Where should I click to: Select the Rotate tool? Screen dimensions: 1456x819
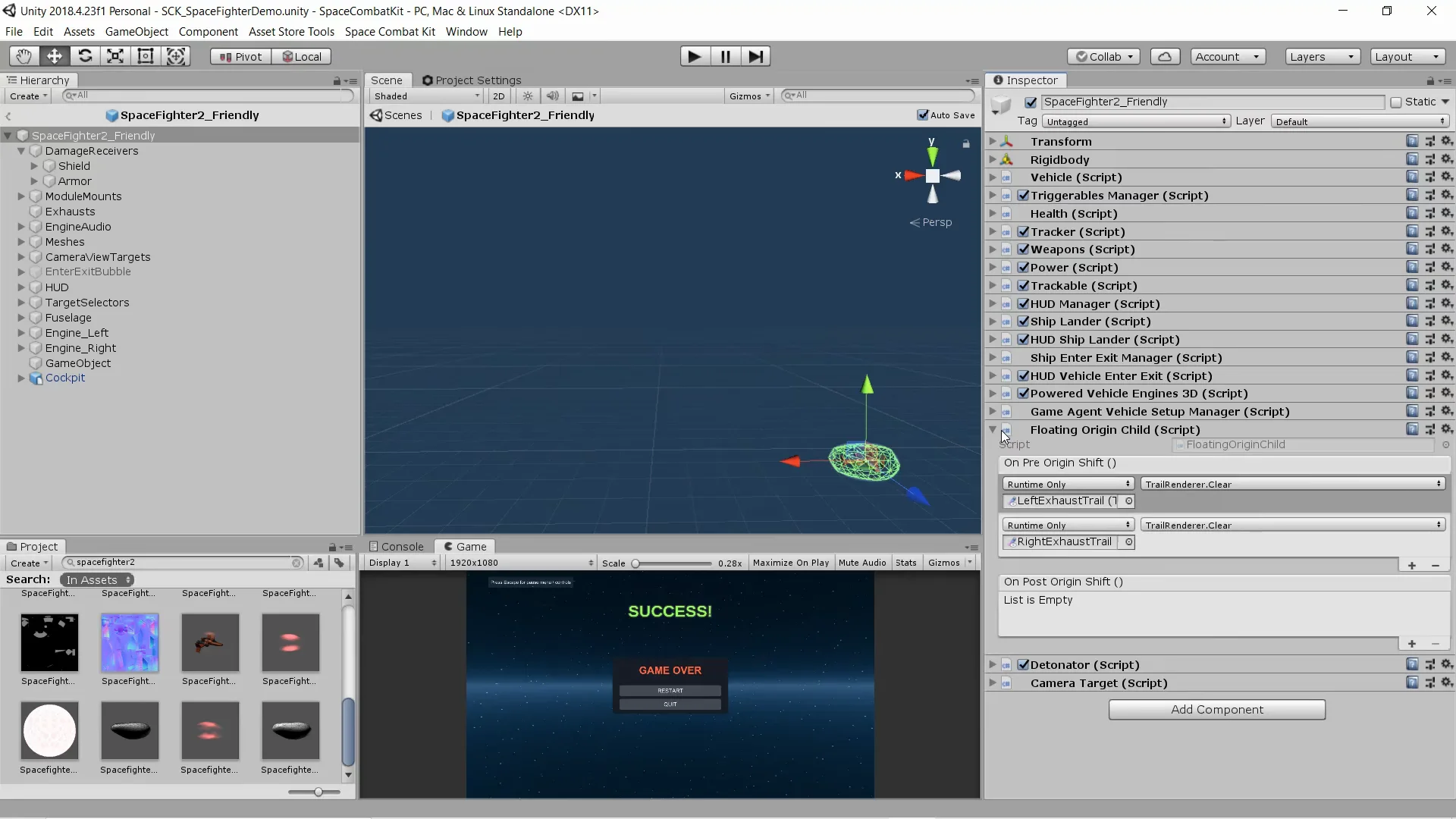click(x=85, y=56)
